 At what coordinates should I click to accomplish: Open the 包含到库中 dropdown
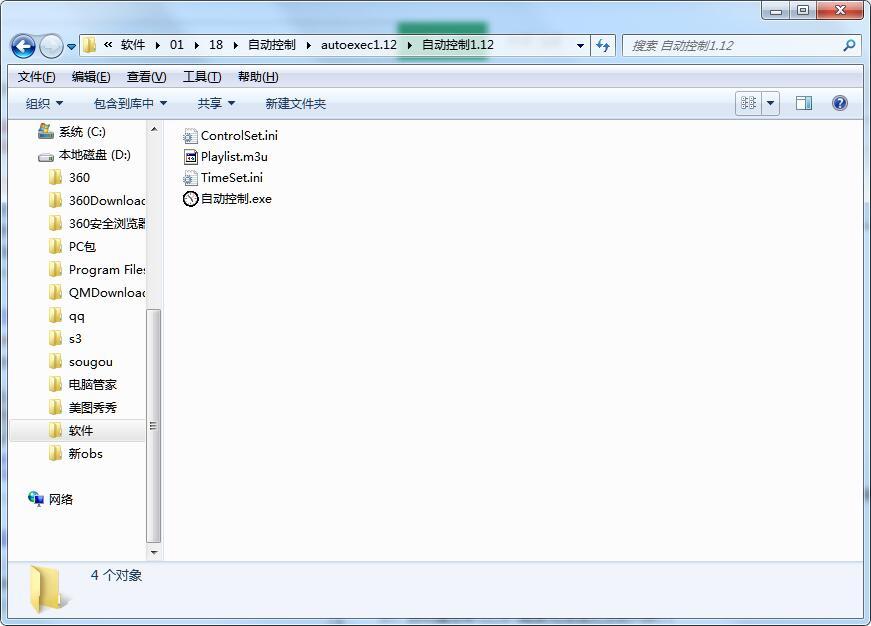pyautogui.click(x=130, y=103)
